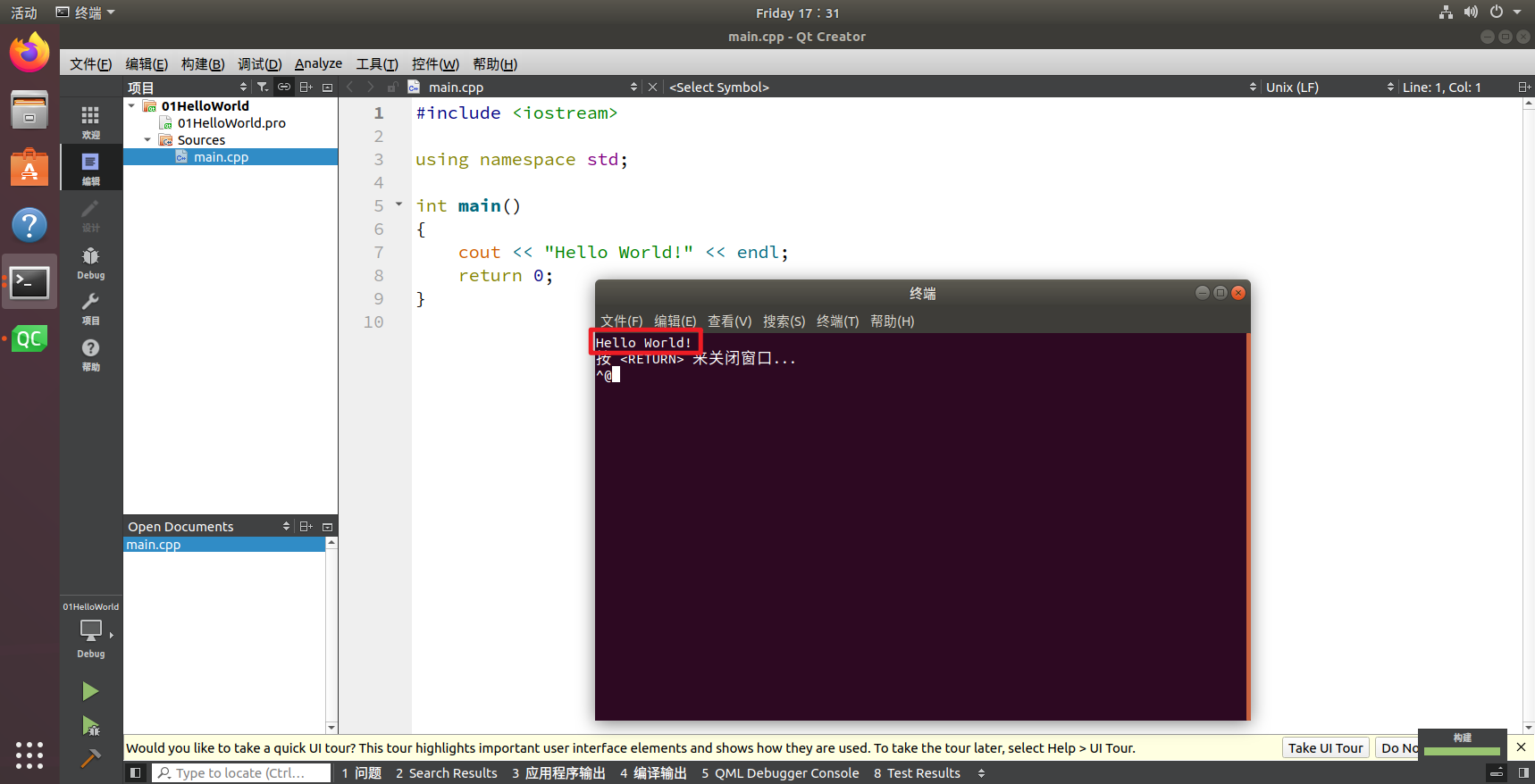Open the 文件(F) menu in Qt Creator
The image size is (1535, 784).
90,63
